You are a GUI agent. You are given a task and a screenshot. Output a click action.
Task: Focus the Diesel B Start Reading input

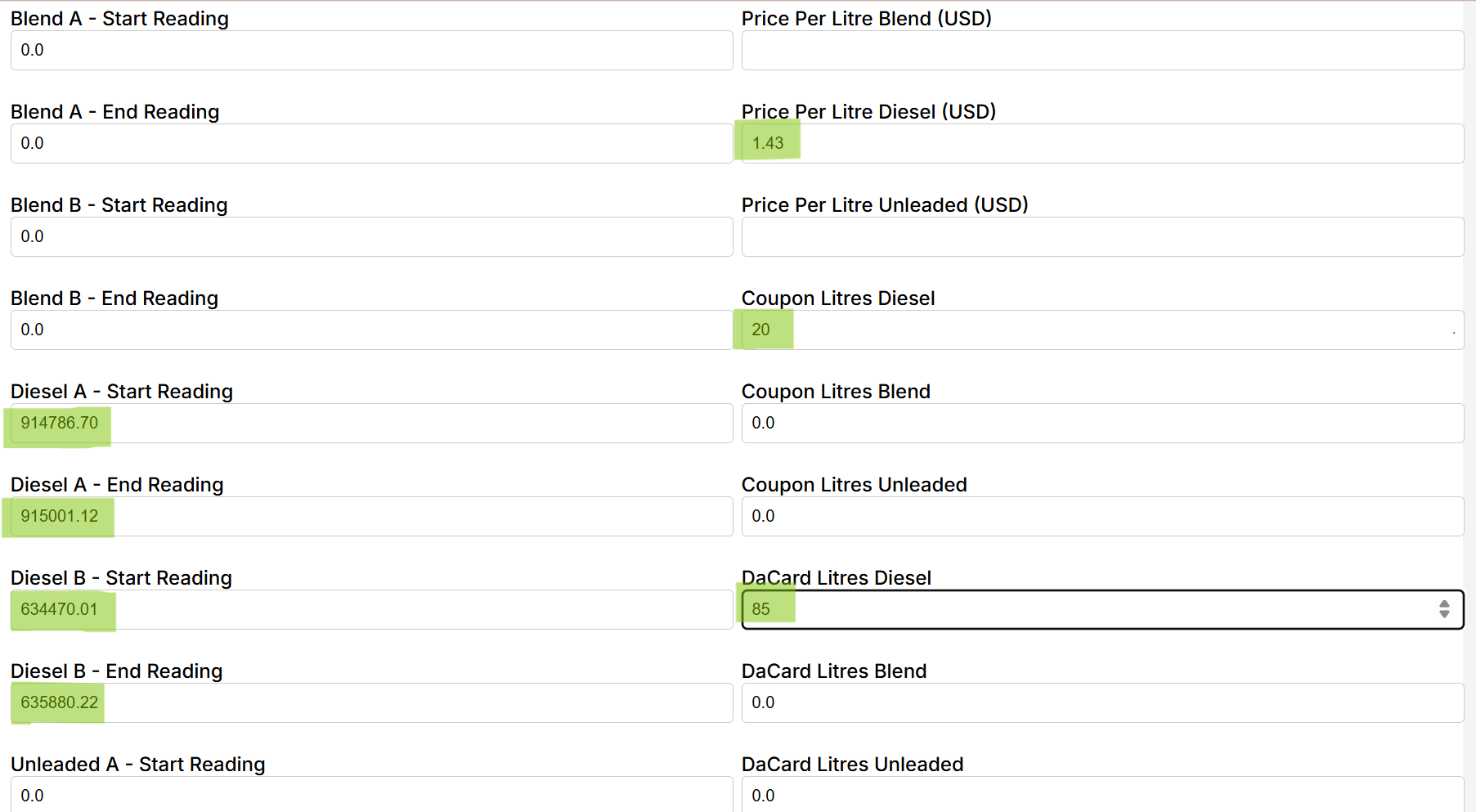(x=371, y=610)
